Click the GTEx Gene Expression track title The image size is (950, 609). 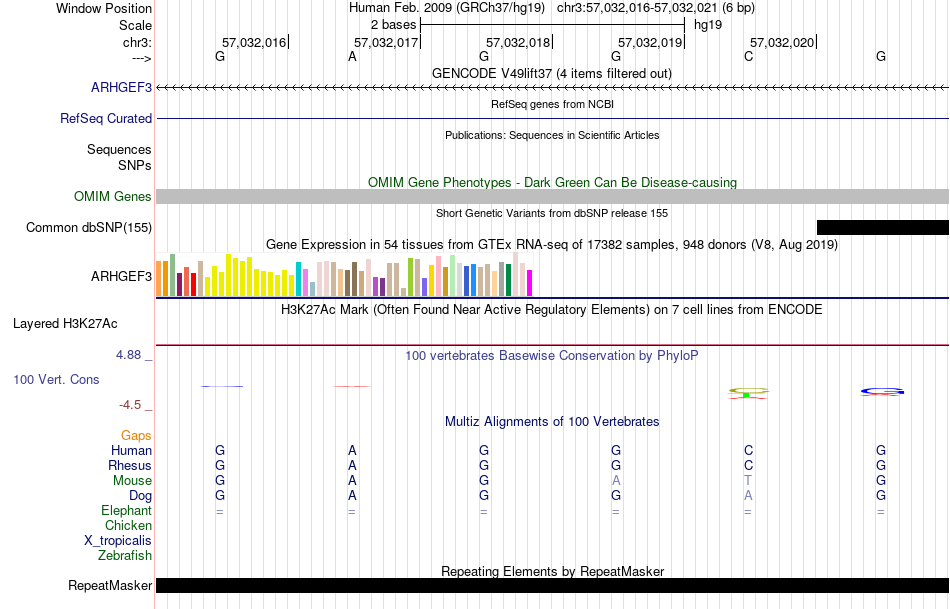click(552, 245)
